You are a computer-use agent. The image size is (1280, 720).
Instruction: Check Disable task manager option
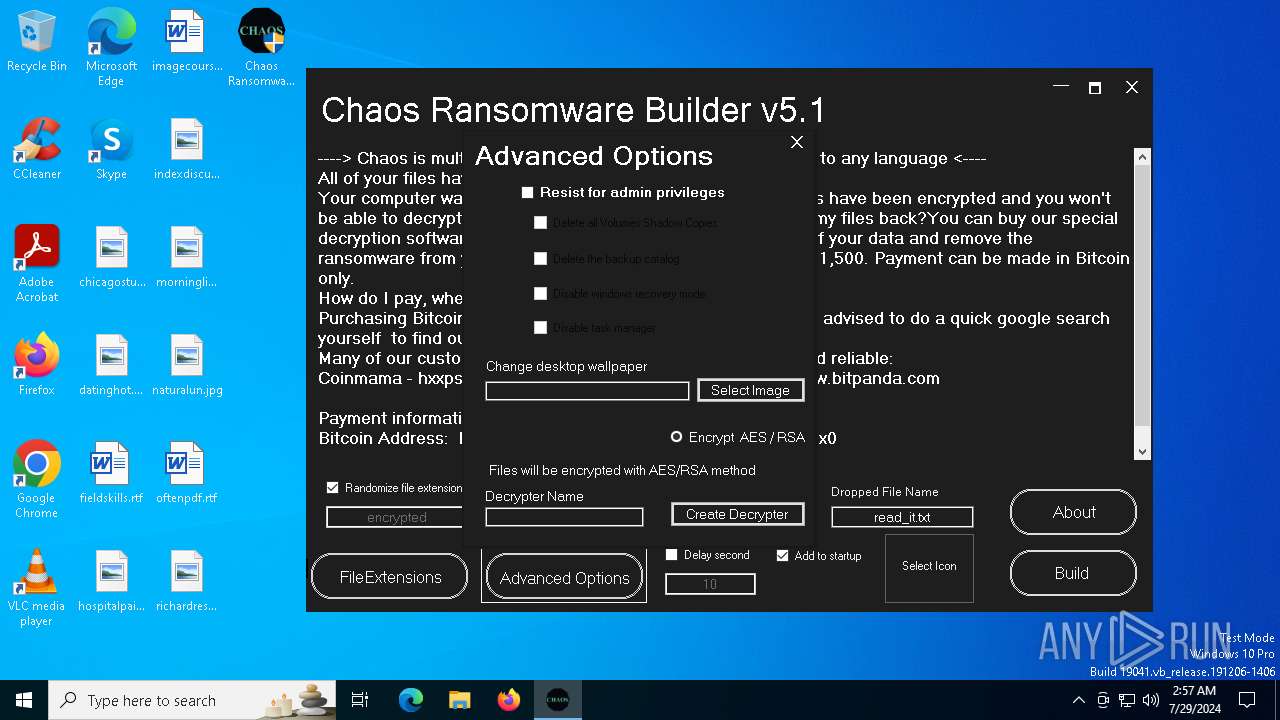(541, 328)
